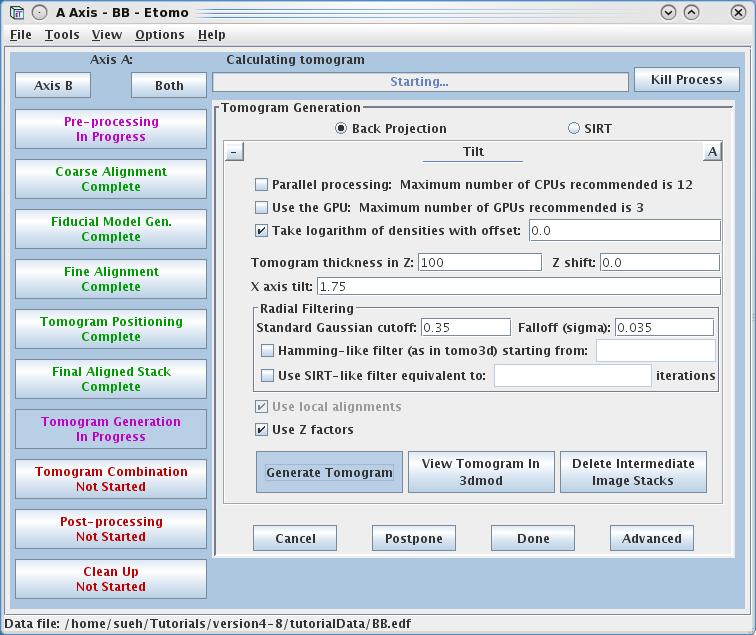Click the Starting... progress bar

coord(420,81)
